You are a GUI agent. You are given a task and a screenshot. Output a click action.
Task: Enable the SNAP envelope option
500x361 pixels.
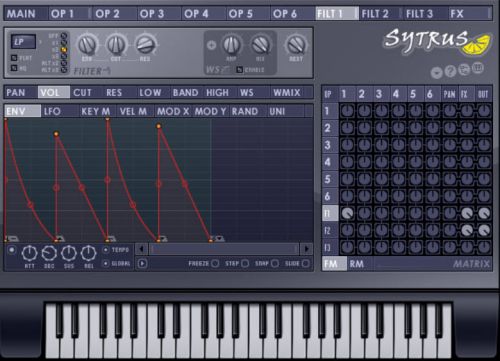(x=275, y=264)
